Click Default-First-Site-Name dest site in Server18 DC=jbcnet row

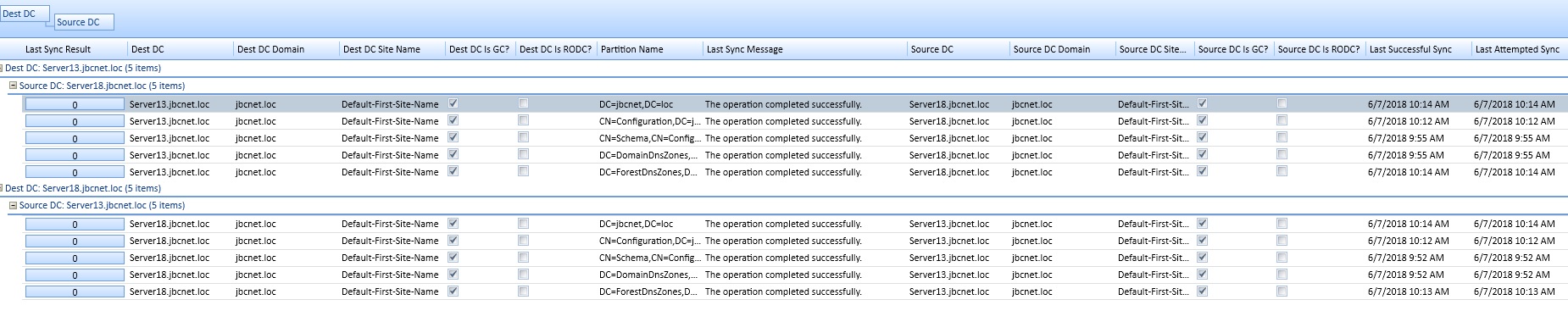pyautogui.click(x=390, y=224)
